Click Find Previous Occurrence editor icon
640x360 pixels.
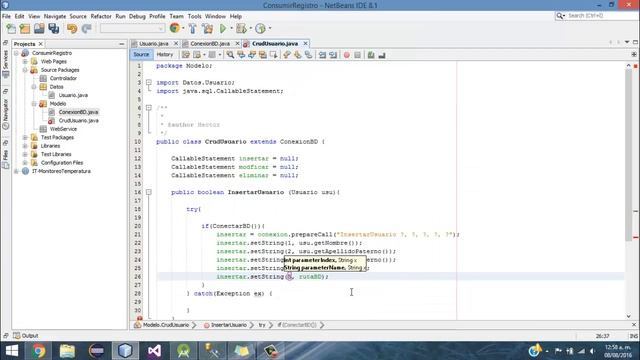coord(241,55)
